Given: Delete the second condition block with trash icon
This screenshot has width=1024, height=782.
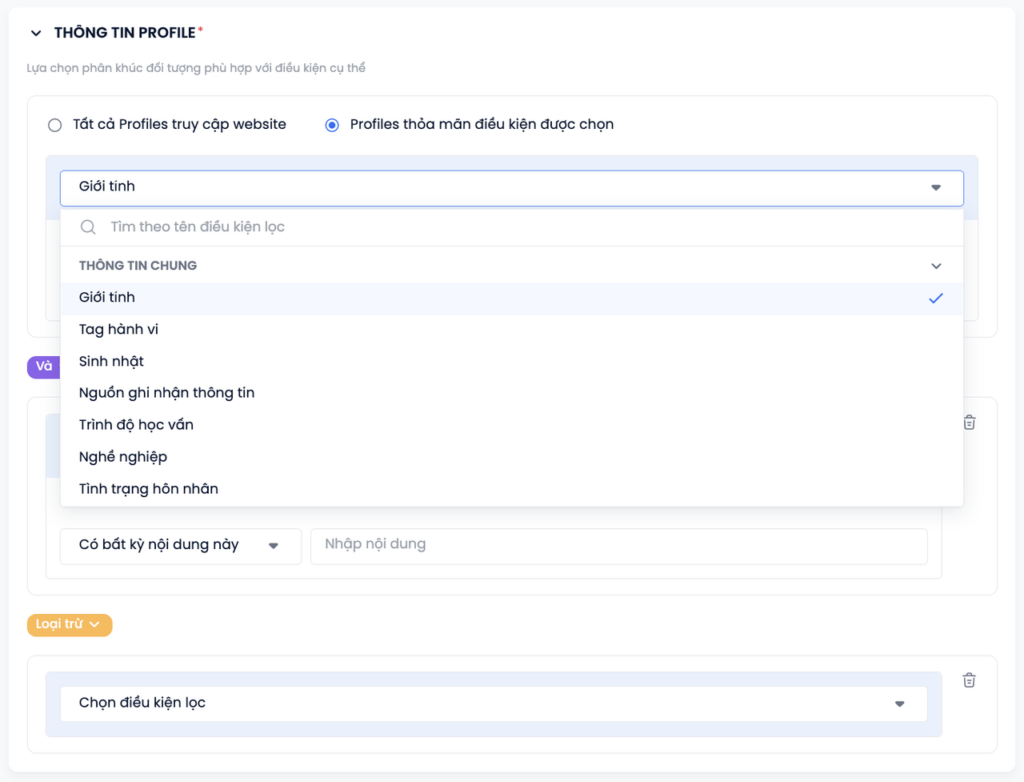Looking at the screenshot, I should [969, 423].
